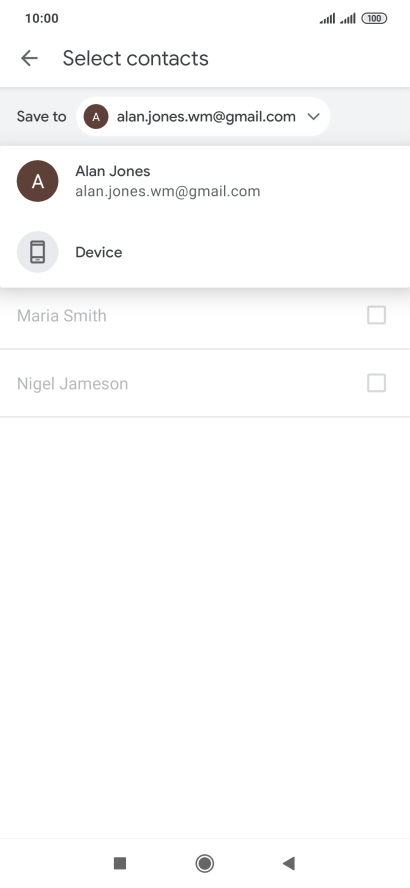Check the Nigel Jameson checkbox
Viewport: 410px width, 888px height.
[377, 383]
